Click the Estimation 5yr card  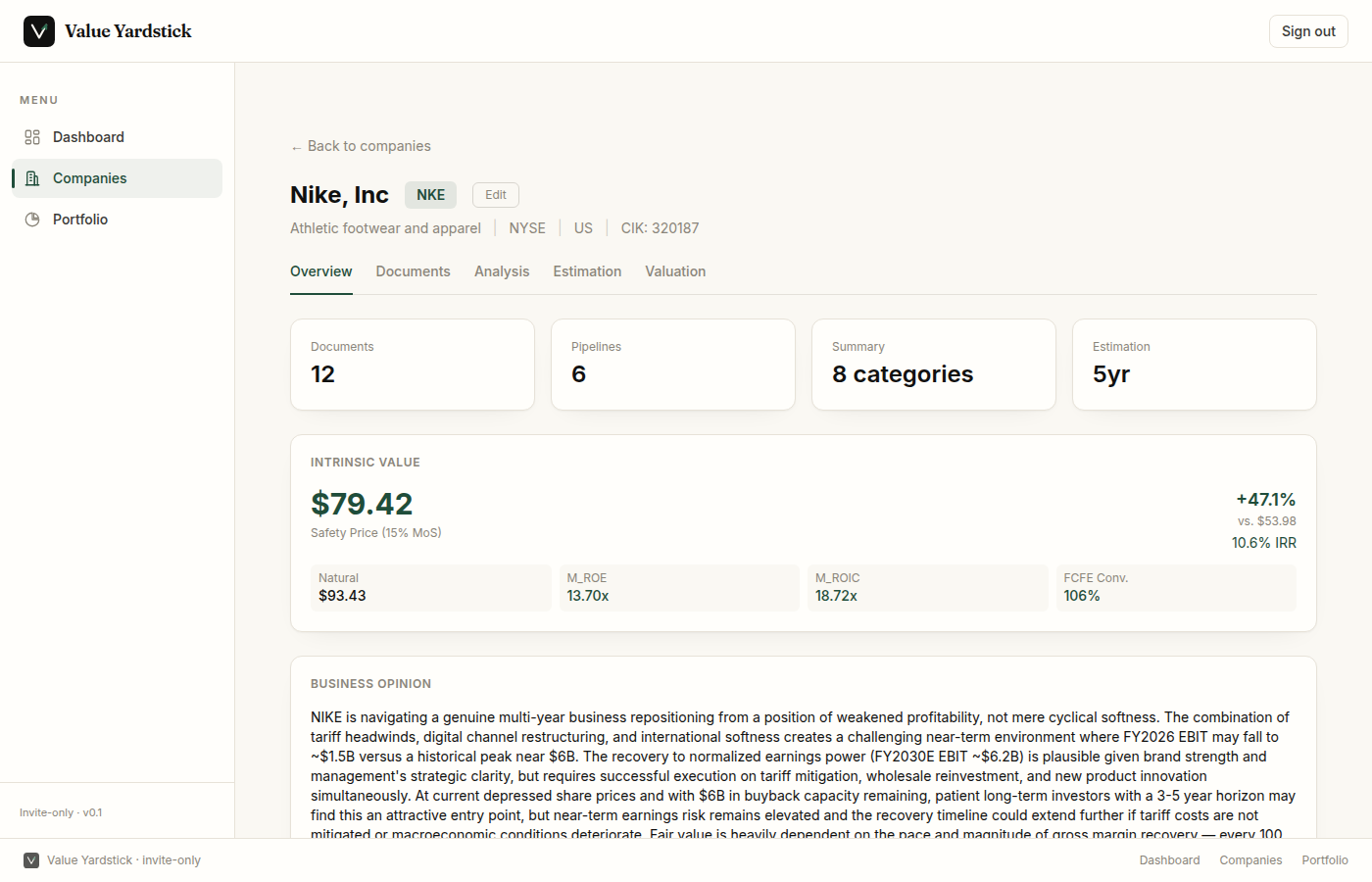1195,365
